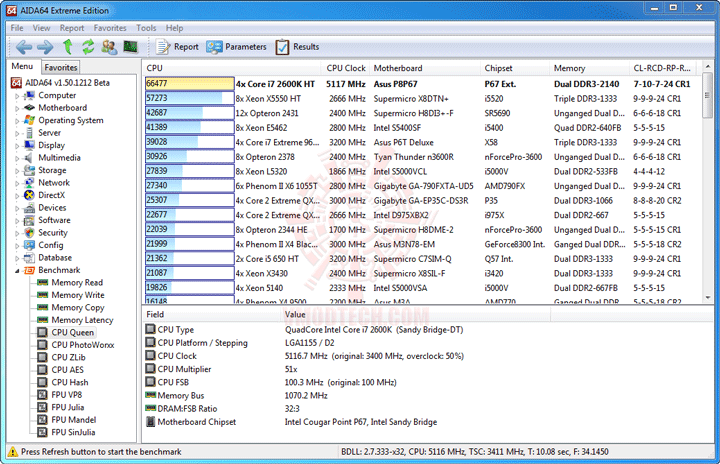Sort by the CPU Clock column header
720x464 pixels.
pos(346,68)
